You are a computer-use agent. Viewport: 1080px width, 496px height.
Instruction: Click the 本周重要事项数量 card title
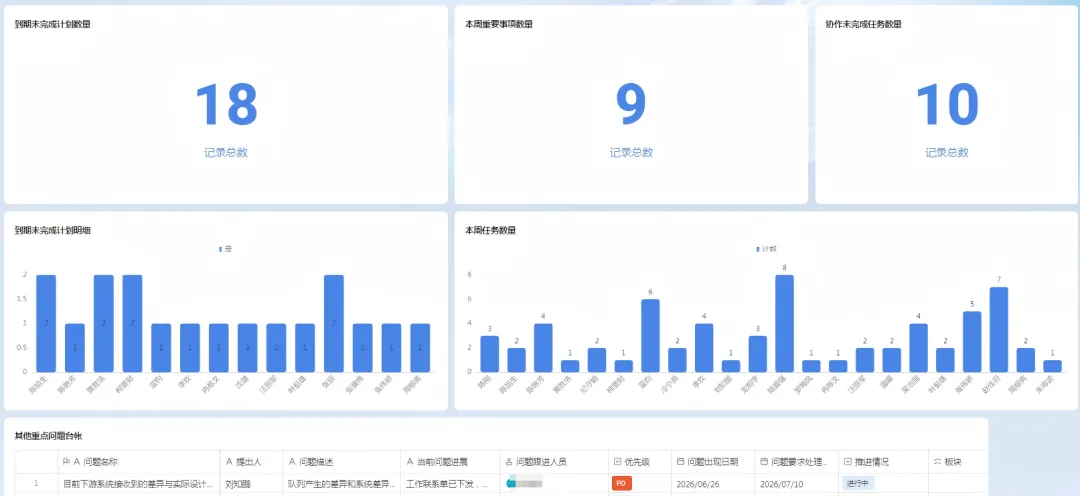(x=499, y=24)
